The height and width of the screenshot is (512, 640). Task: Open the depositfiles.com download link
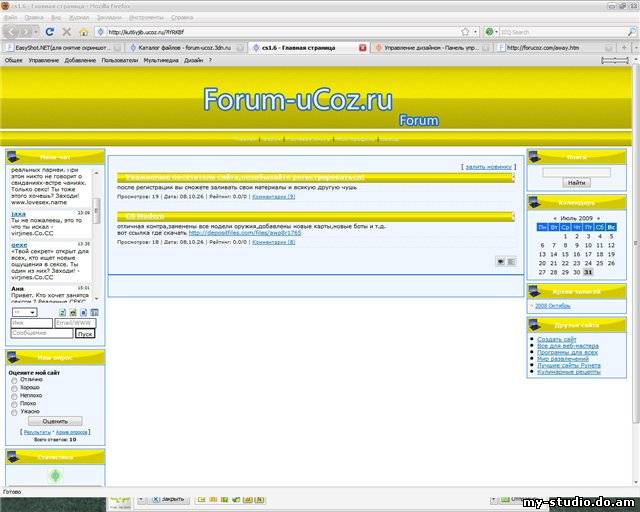(245, 233)
